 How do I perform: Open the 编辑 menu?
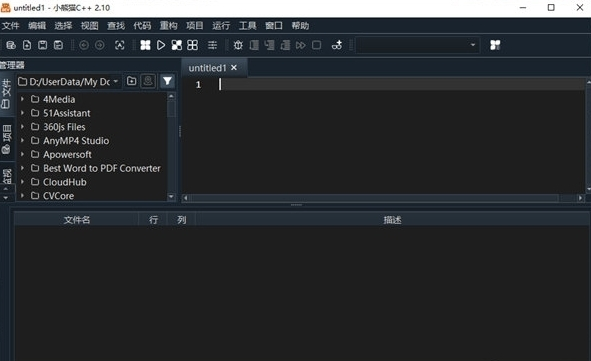coord(37,26)
